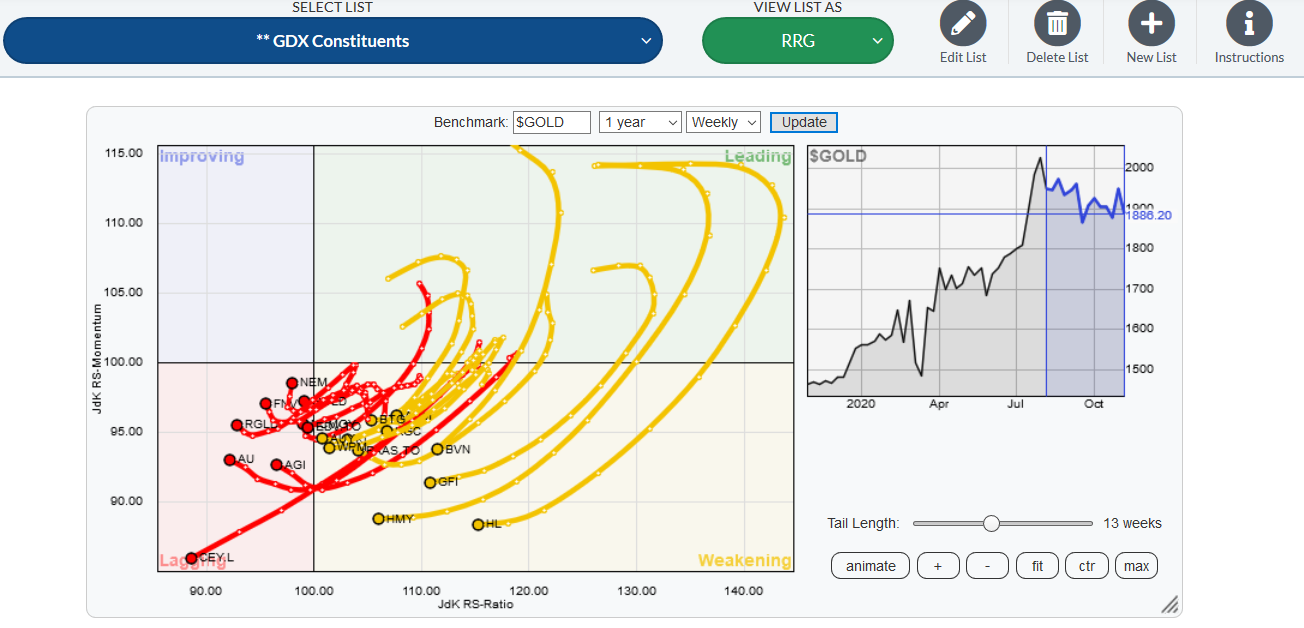Image resolution: width=1304 pixels, height=628 pixels.
Task: Click the Edit List pencil icon
Action: point(962,23)
